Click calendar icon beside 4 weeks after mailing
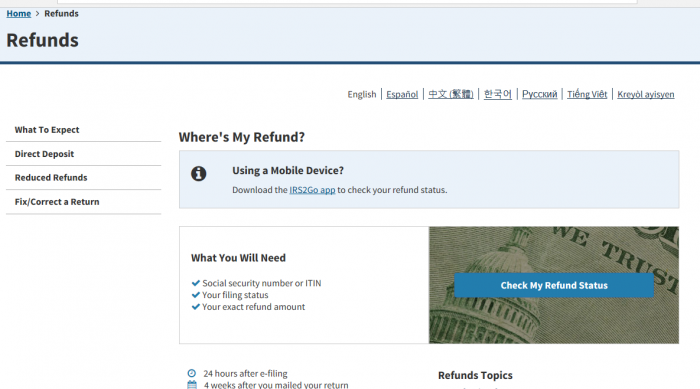Image resolution: width=700 pixels, height=389 pixels. 192,385
